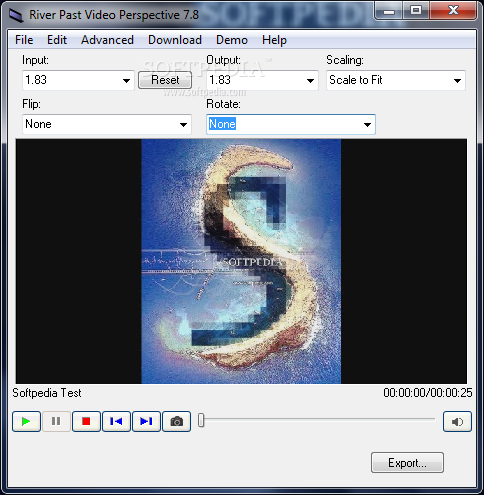Viewport: 484px width, 495px height.
Task: Open the Demo menu
Action: (232, 40)
